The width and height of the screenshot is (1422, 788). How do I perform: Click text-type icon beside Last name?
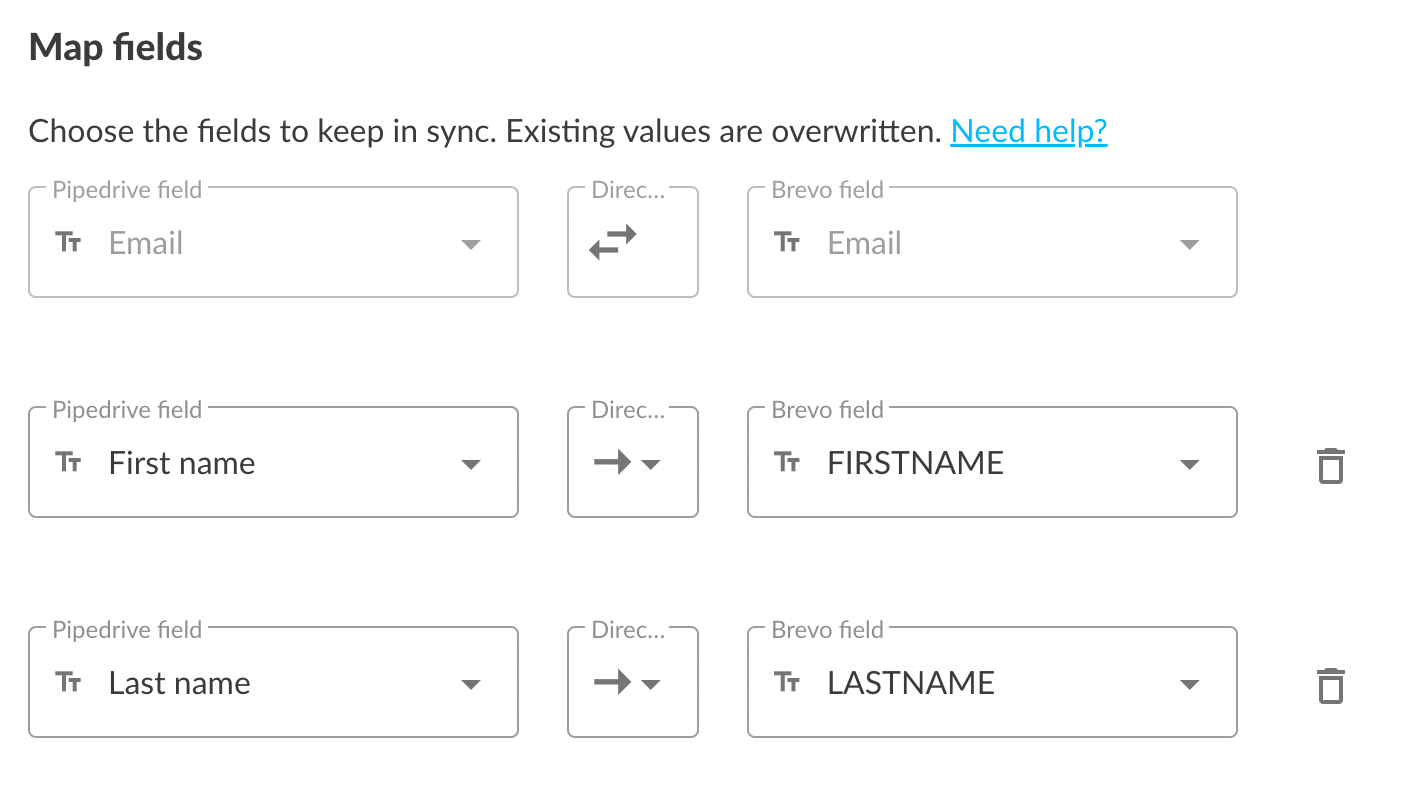point(69,683)
